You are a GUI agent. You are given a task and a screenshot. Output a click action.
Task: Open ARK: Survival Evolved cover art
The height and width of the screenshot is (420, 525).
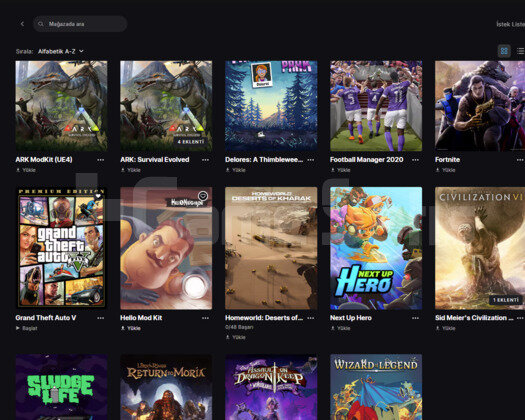pos(166,106)
